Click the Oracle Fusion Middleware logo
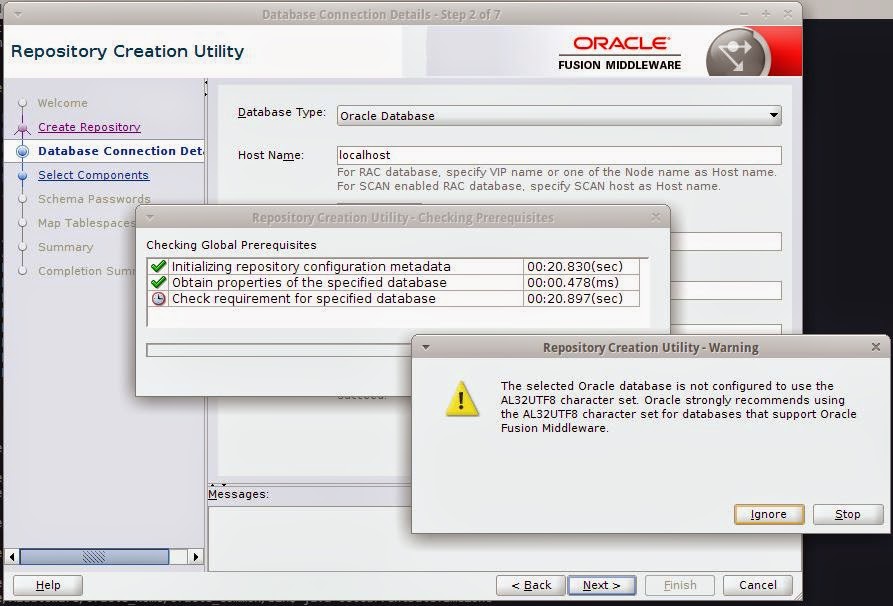893x606 pixels. 620,52
